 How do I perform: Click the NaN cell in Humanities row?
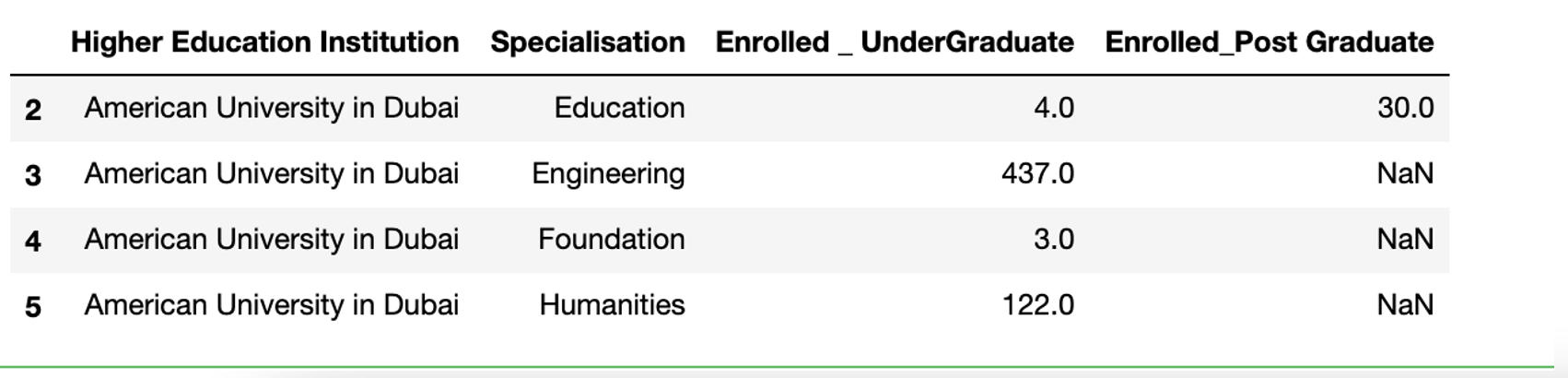coord(1405,305)
